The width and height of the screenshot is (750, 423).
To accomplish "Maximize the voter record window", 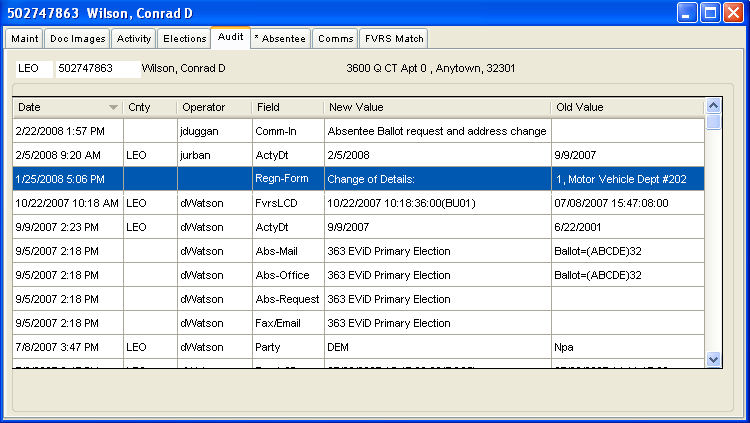I will click(x=711, y=13).
